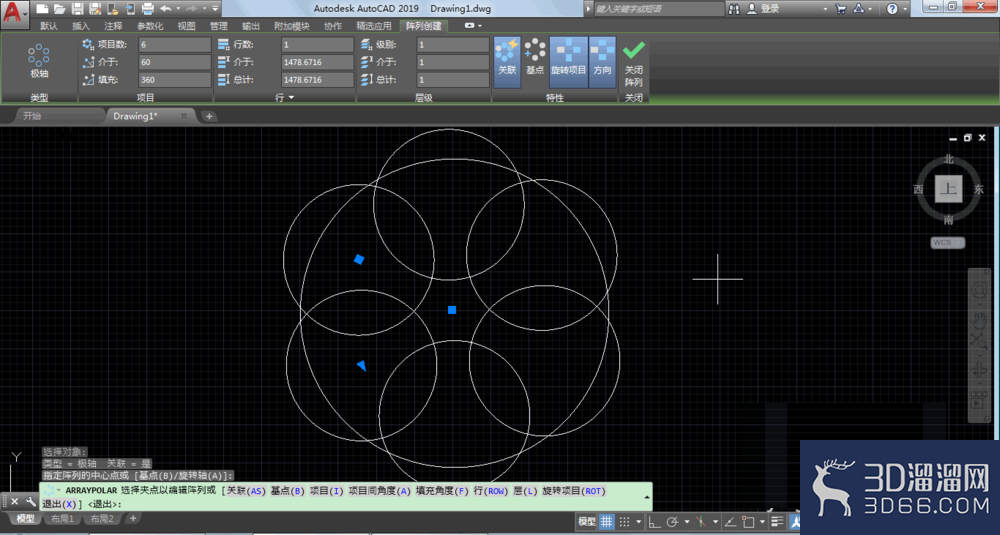Toggle the Direction (方向) button

click(x=602, y=62)
